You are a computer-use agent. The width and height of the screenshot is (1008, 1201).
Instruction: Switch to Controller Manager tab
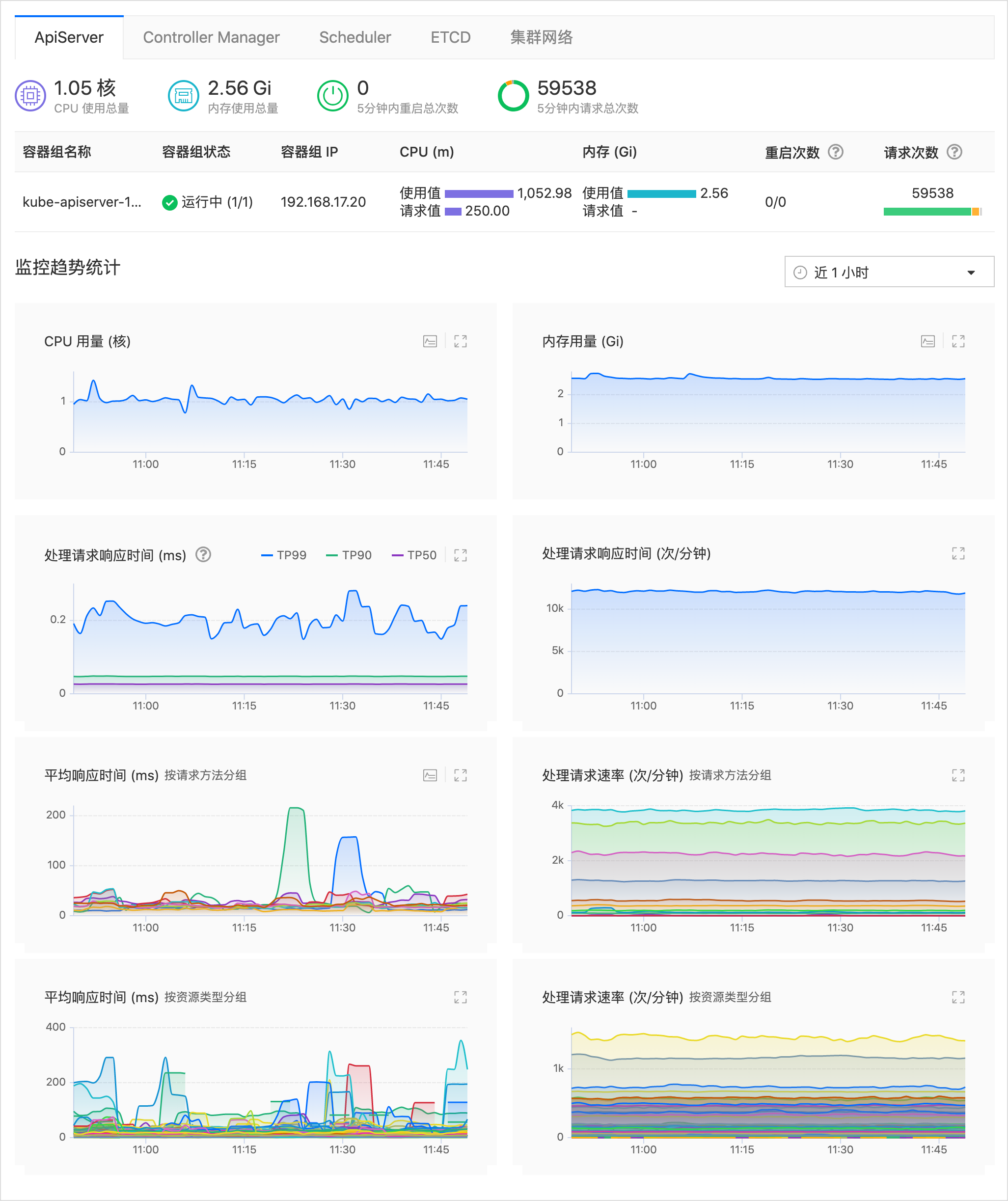(211, 38)
